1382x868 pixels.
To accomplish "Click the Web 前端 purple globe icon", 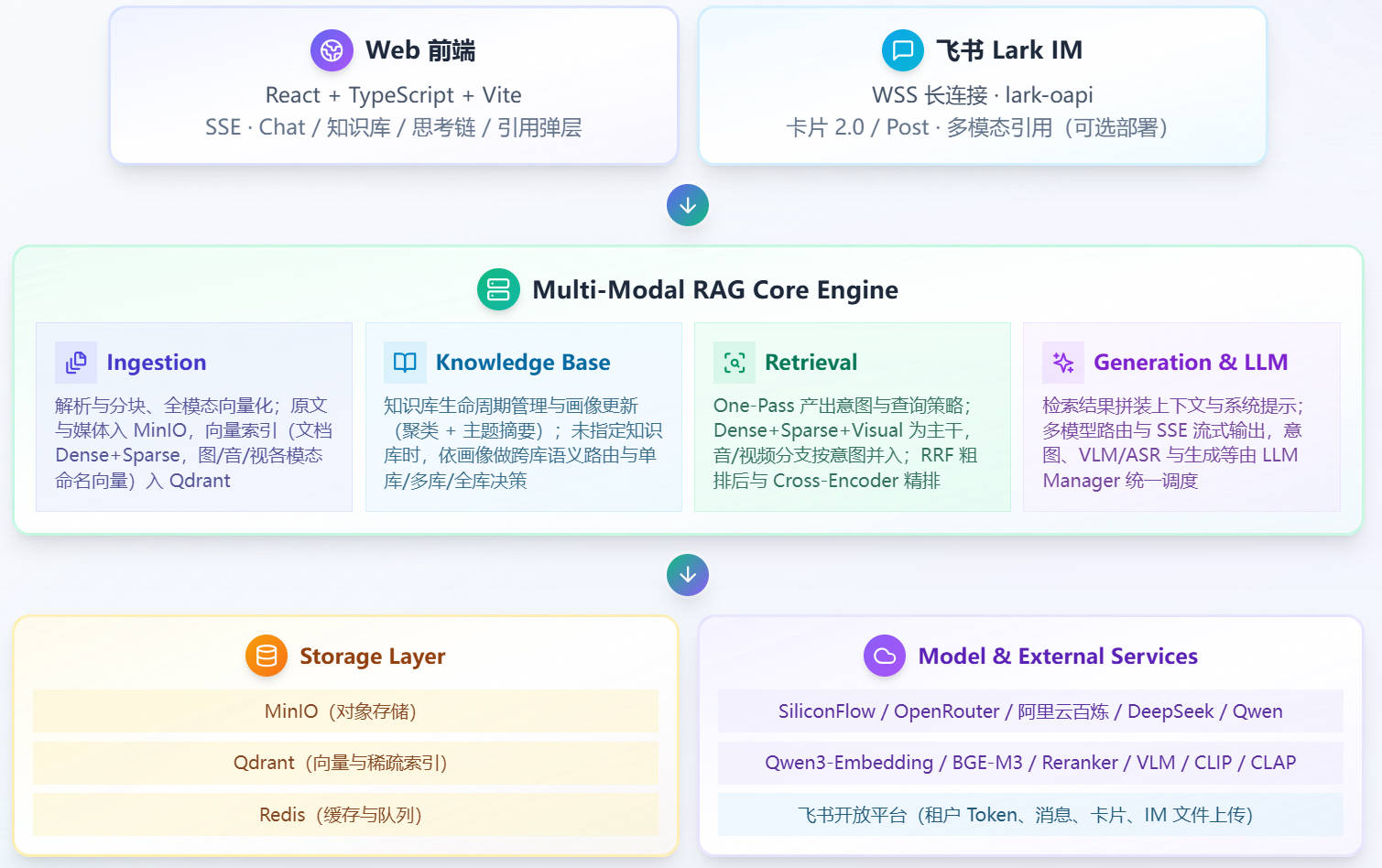I will 332,50.
